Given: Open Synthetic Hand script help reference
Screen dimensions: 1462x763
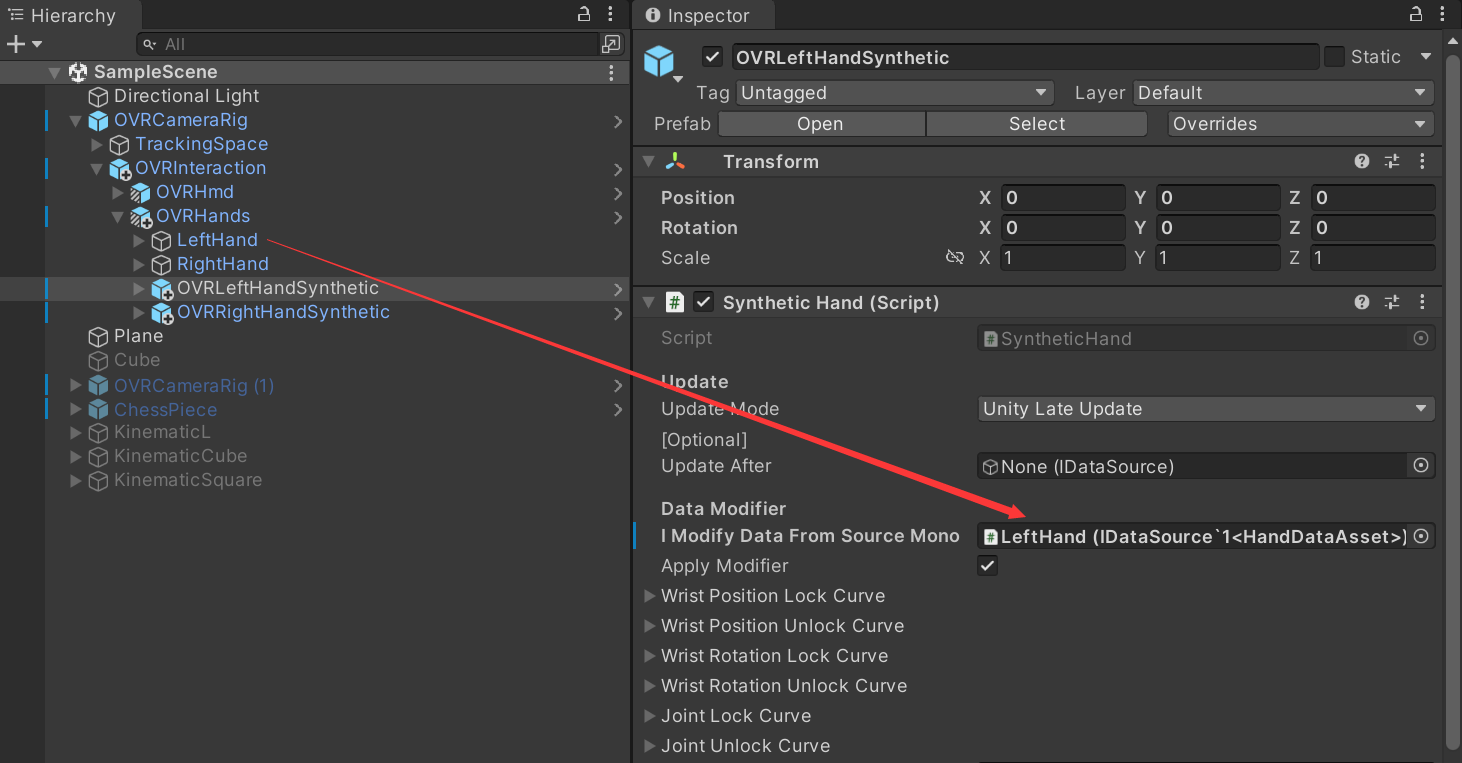Looking at the screenshot, I should click(x=1362, y=302).
